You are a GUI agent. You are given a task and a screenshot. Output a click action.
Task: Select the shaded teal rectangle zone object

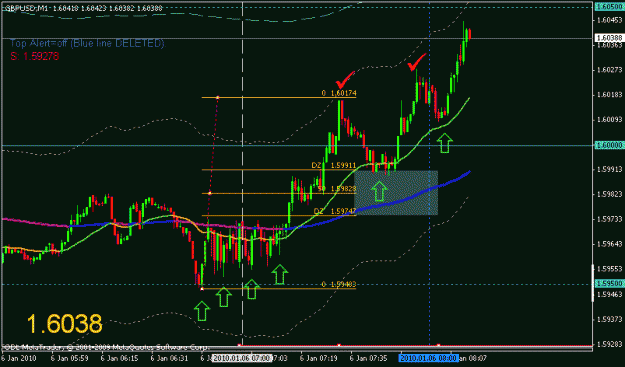pyautogui.click(x=396, y=193)
